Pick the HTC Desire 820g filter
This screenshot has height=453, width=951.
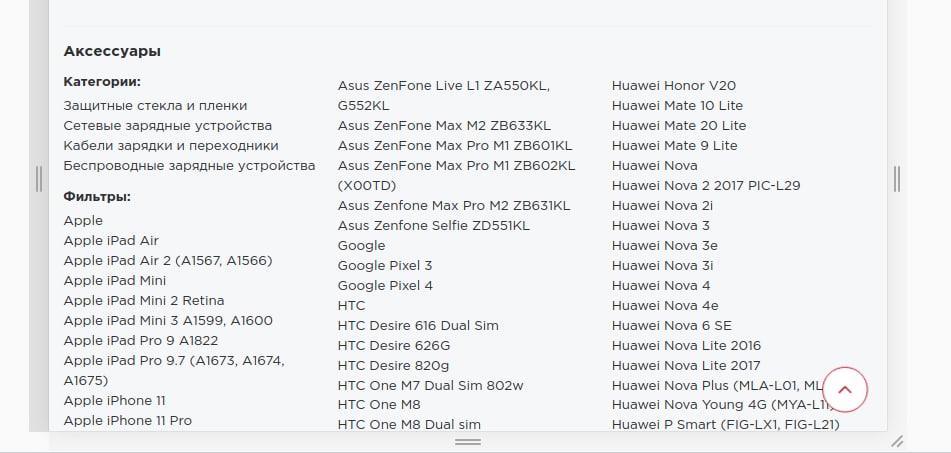[x=394, y=366]
